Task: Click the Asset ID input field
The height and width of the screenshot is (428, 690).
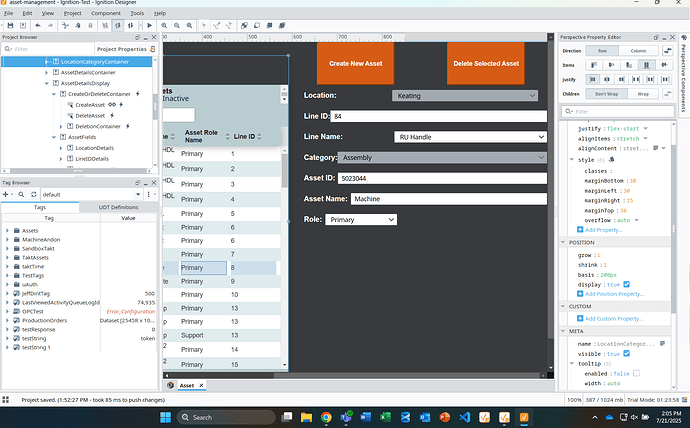Action: tap(442, 178)
